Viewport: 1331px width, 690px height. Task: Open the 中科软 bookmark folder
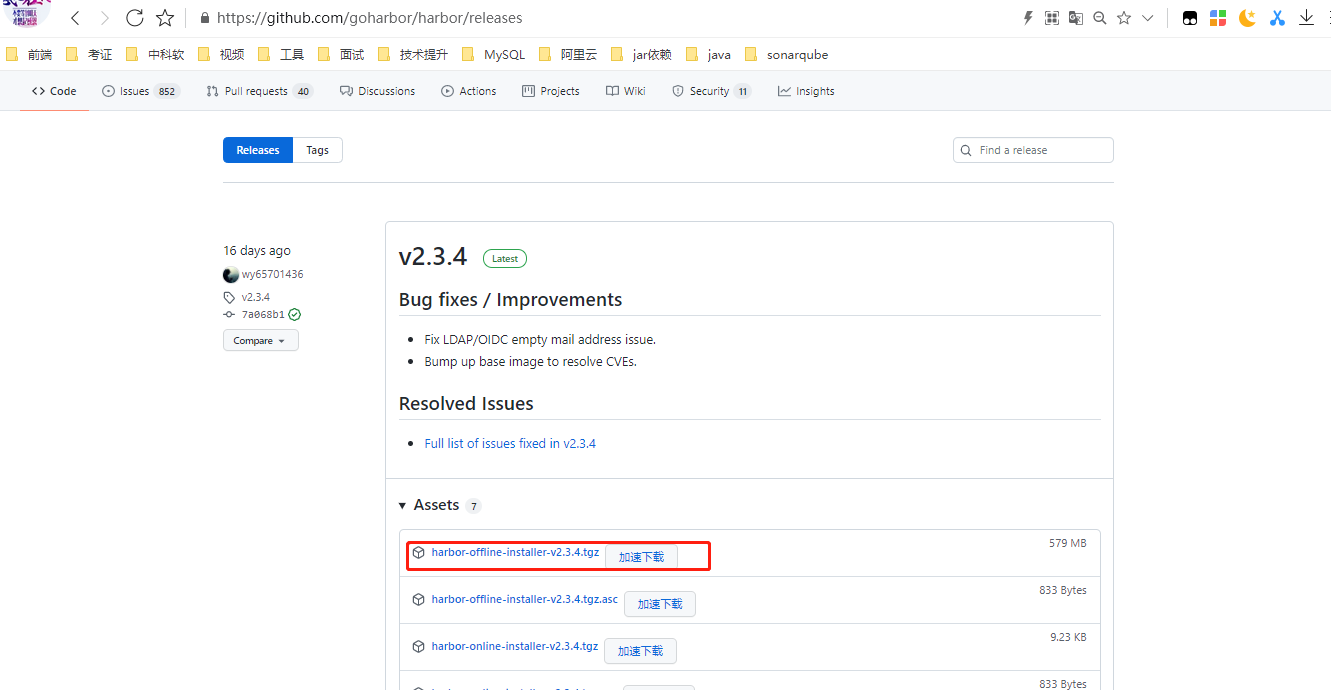(155, 55)
